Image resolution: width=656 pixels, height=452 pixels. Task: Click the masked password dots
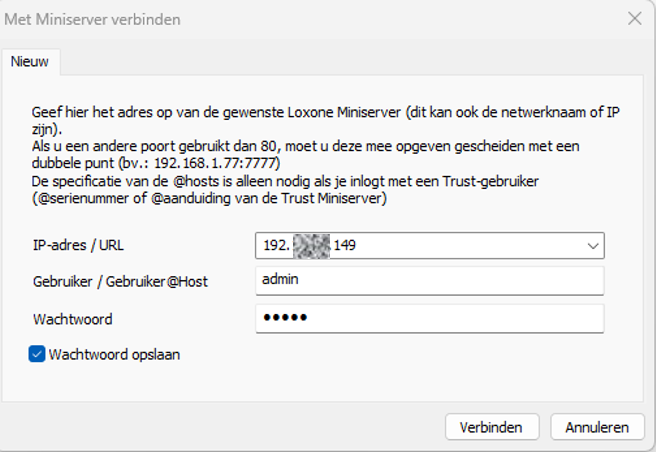click(285, 318)
